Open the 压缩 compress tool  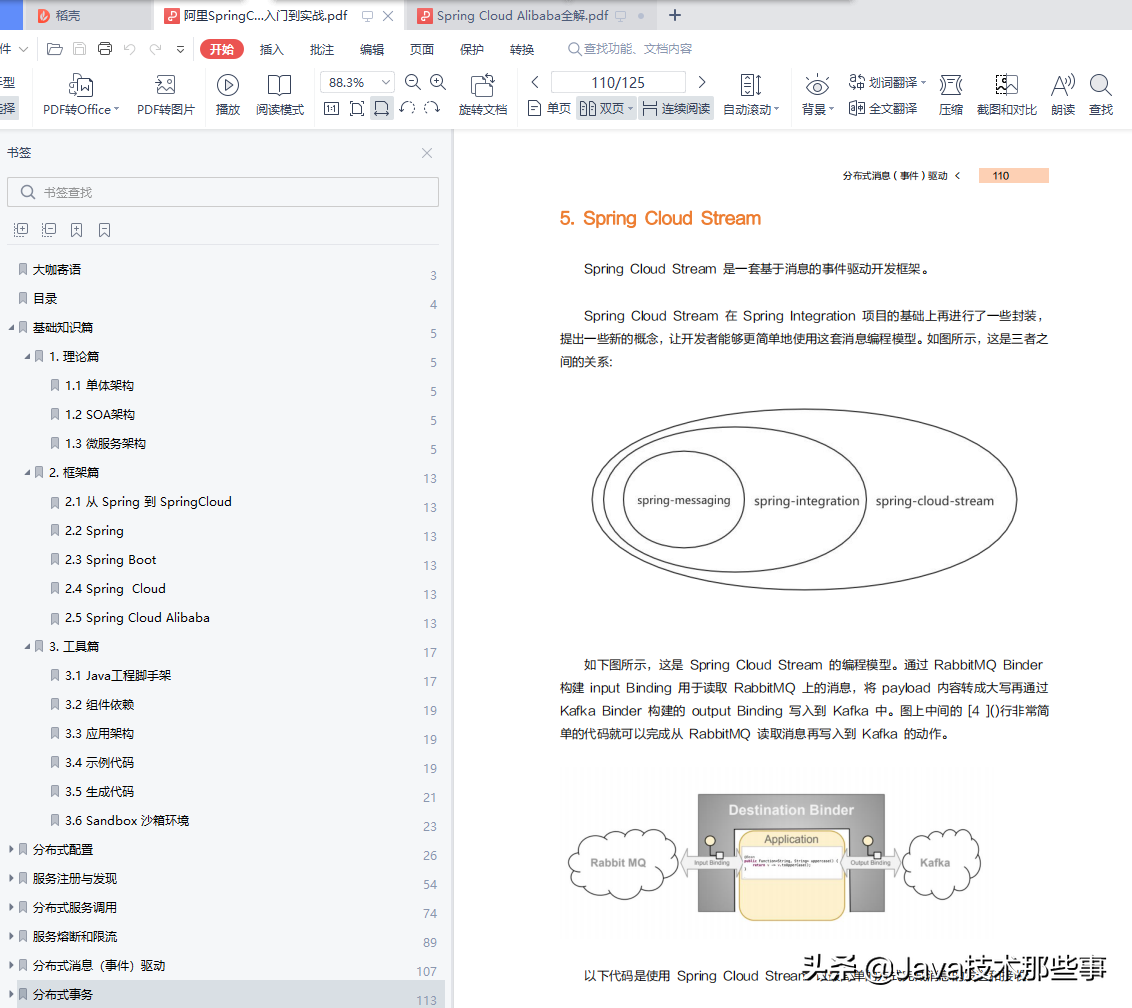(951, 95)
